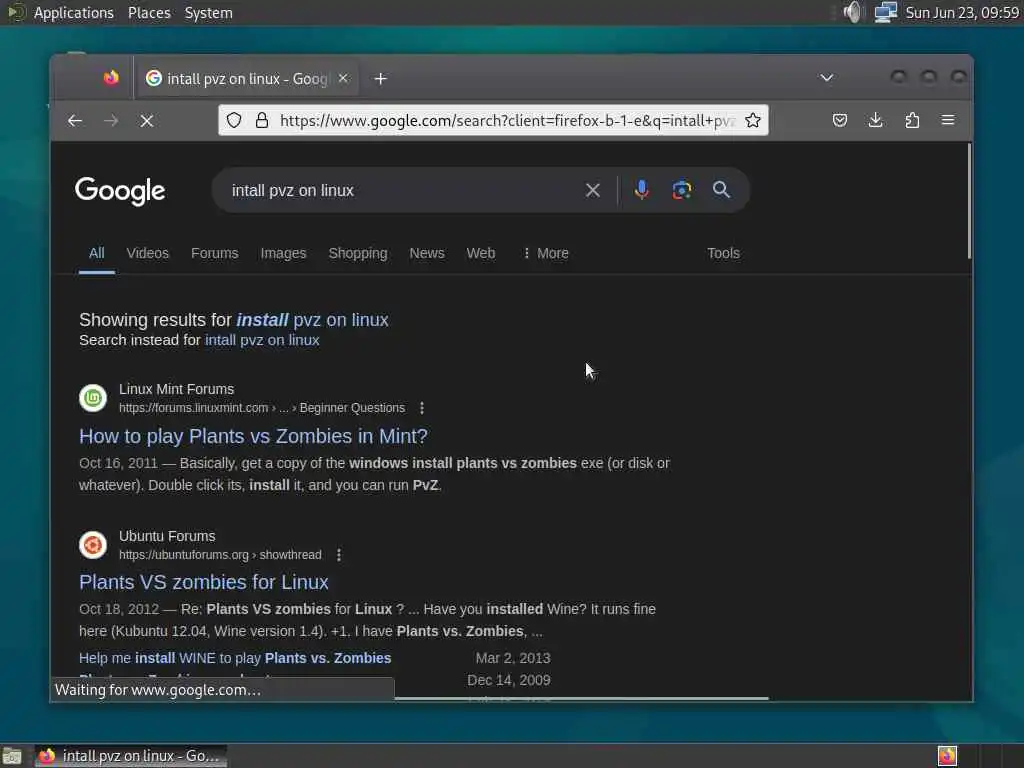This screenshot has height=768, width=1024.
Task: Switch to the Videos tab
Action: click(x=148, y=253)
